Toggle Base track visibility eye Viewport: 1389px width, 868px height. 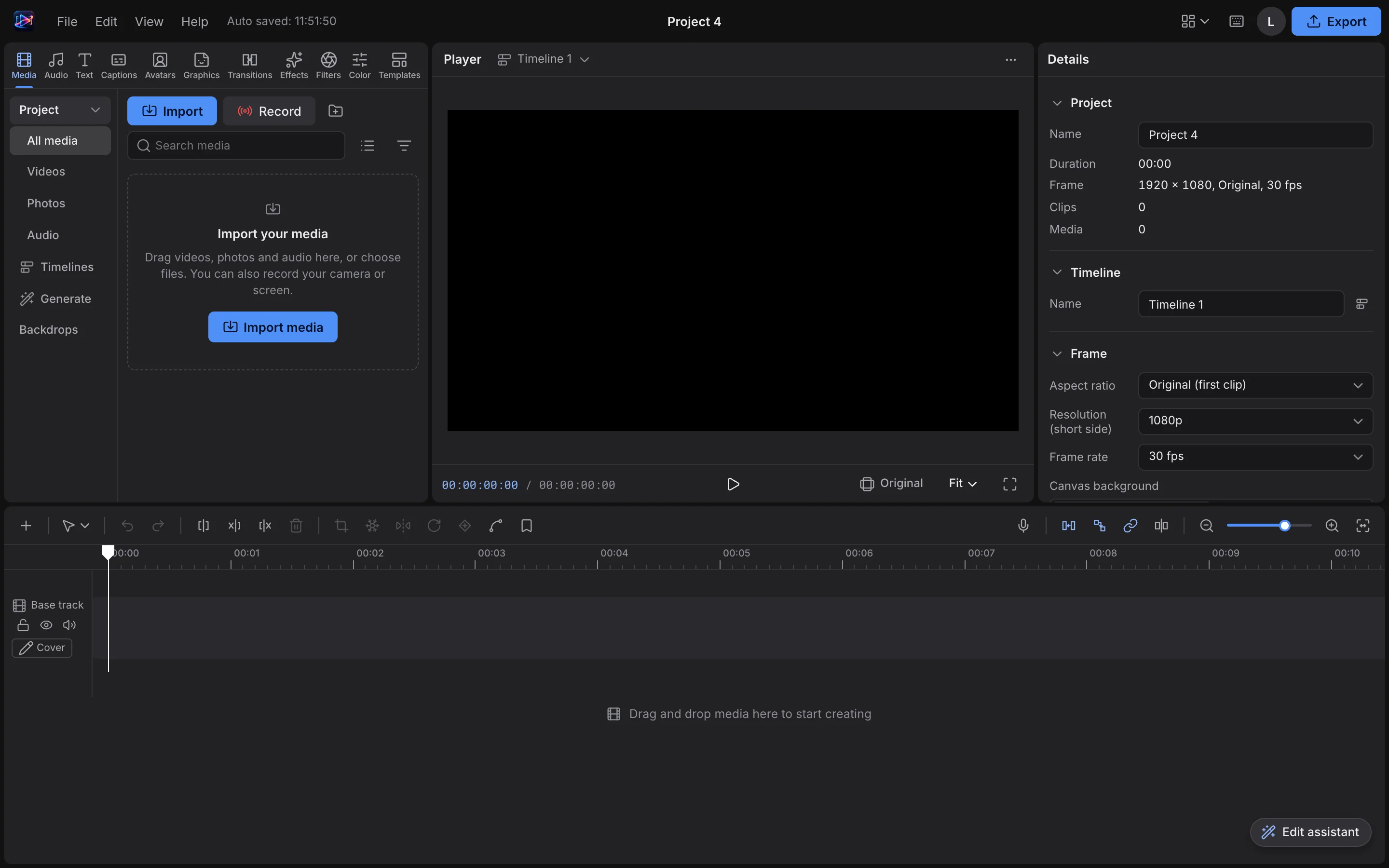46,625
